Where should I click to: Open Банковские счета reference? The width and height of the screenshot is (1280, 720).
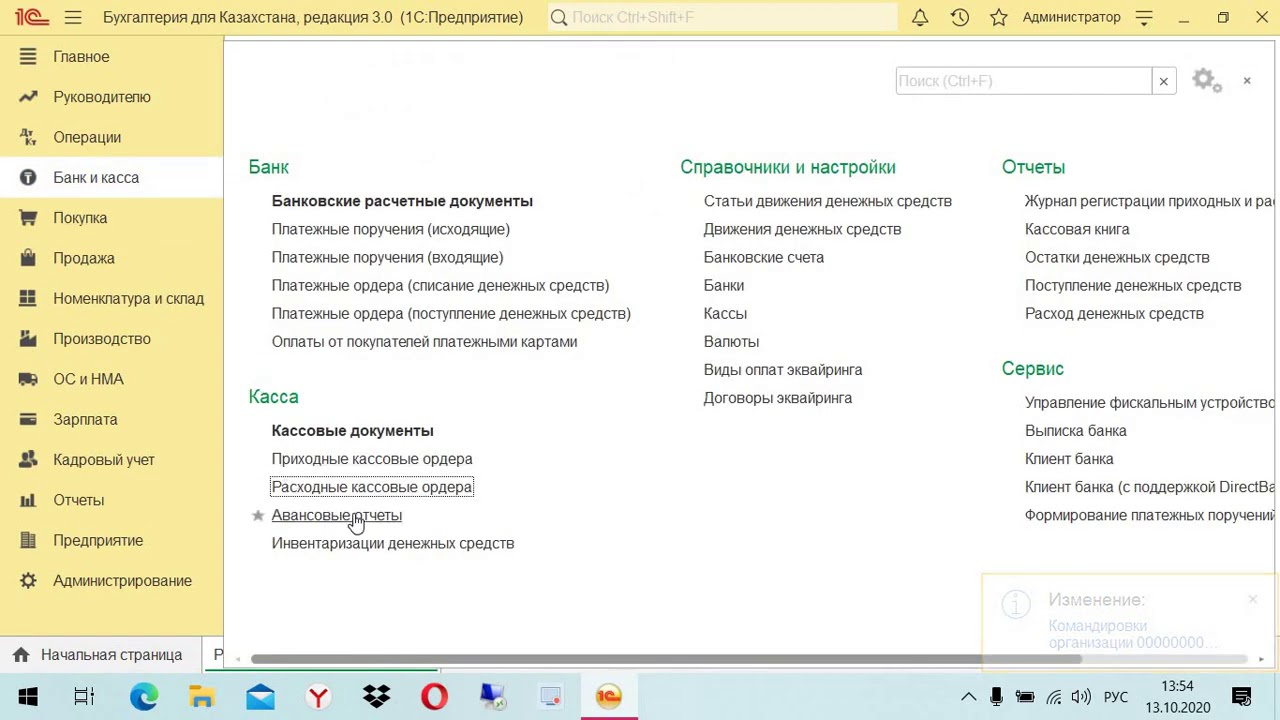point(763,257)
